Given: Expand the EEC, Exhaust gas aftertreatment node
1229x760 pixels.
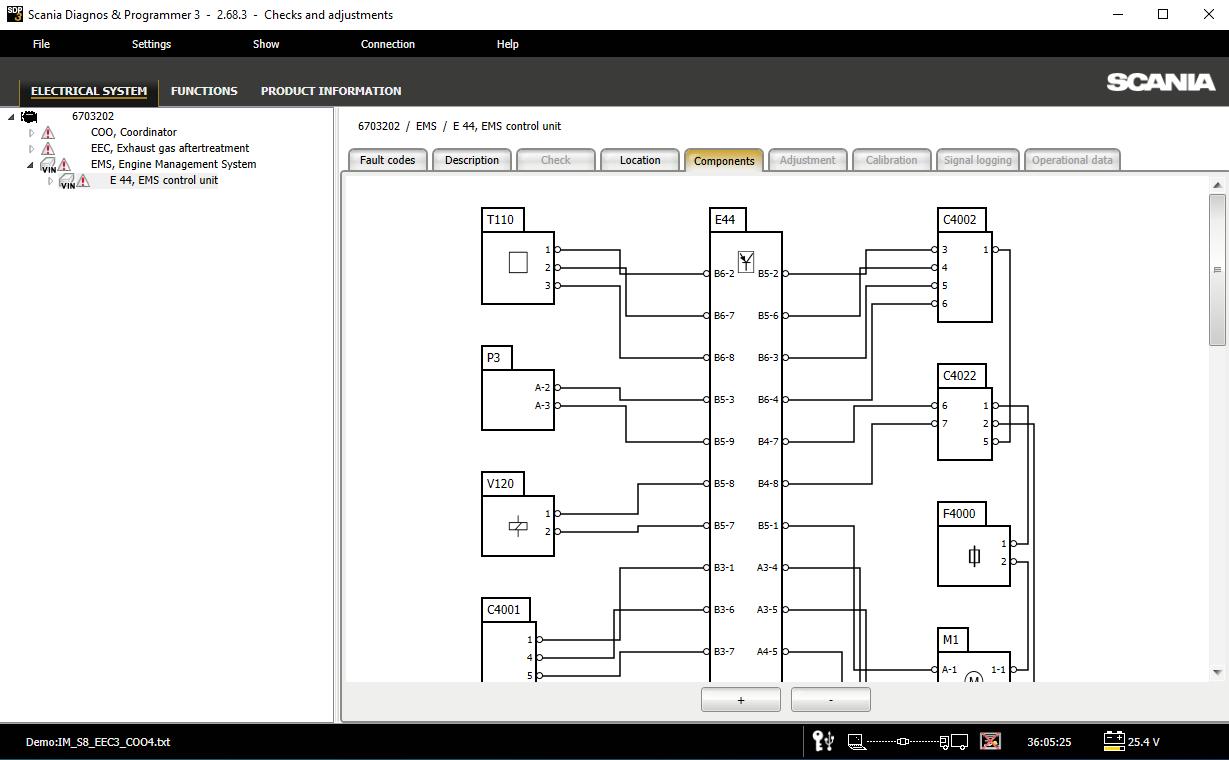Looking at the screenshot, I should pyautogui.click(x=31, y=148).
